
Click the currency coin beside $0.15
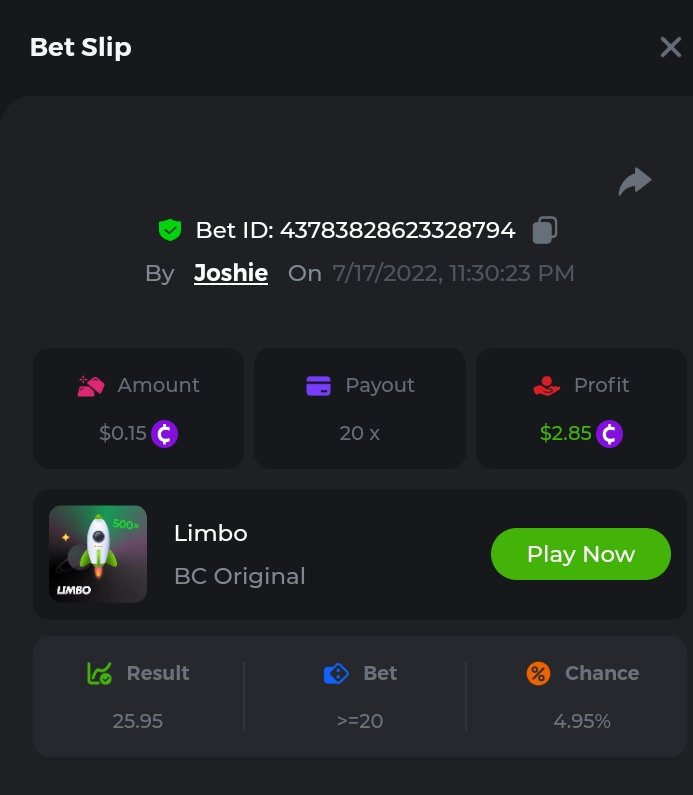click(x=165, y=434)
